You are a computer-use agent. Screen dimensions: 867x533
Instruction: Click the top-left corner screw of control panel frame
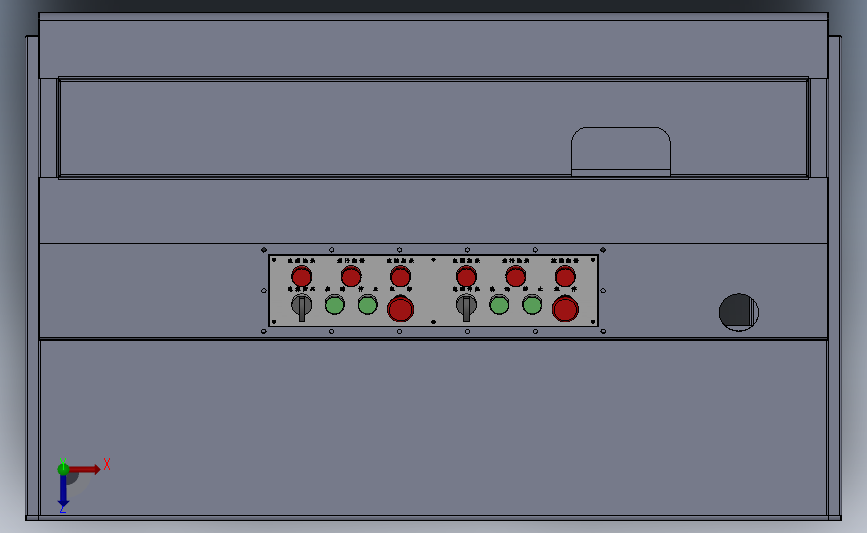point(264,250)
